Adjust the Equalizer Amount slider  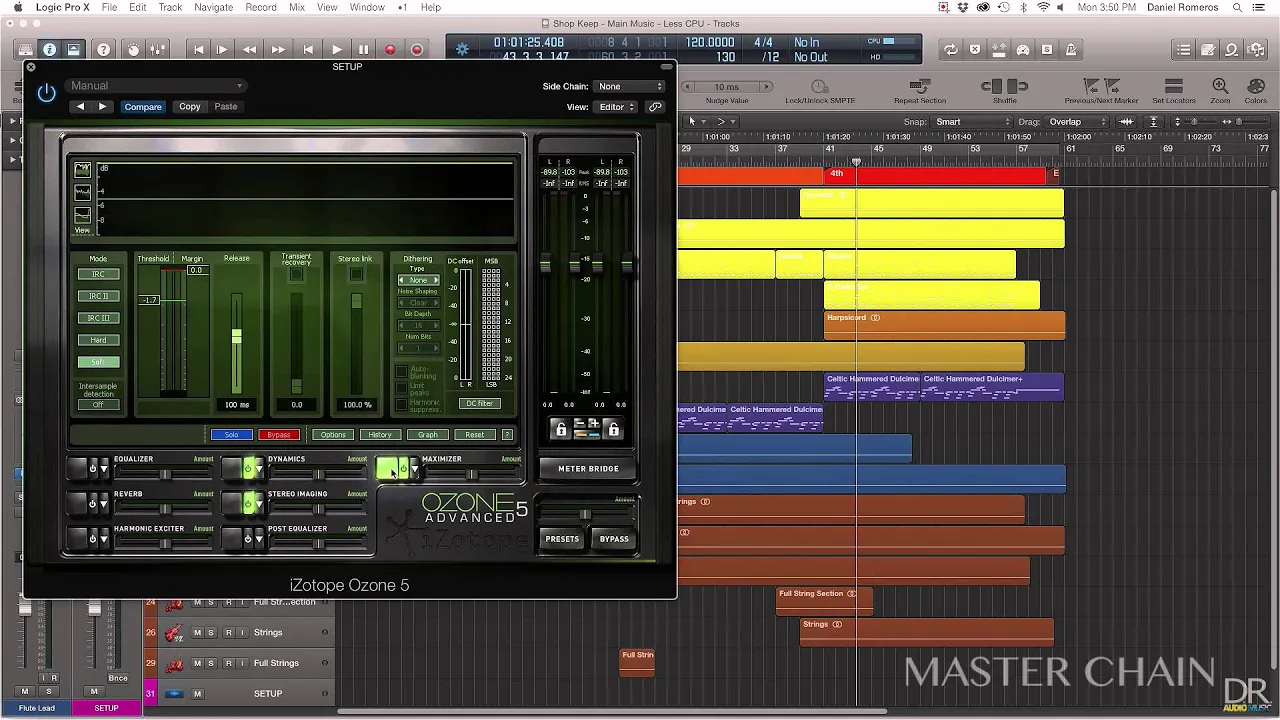tap(164, 475)
